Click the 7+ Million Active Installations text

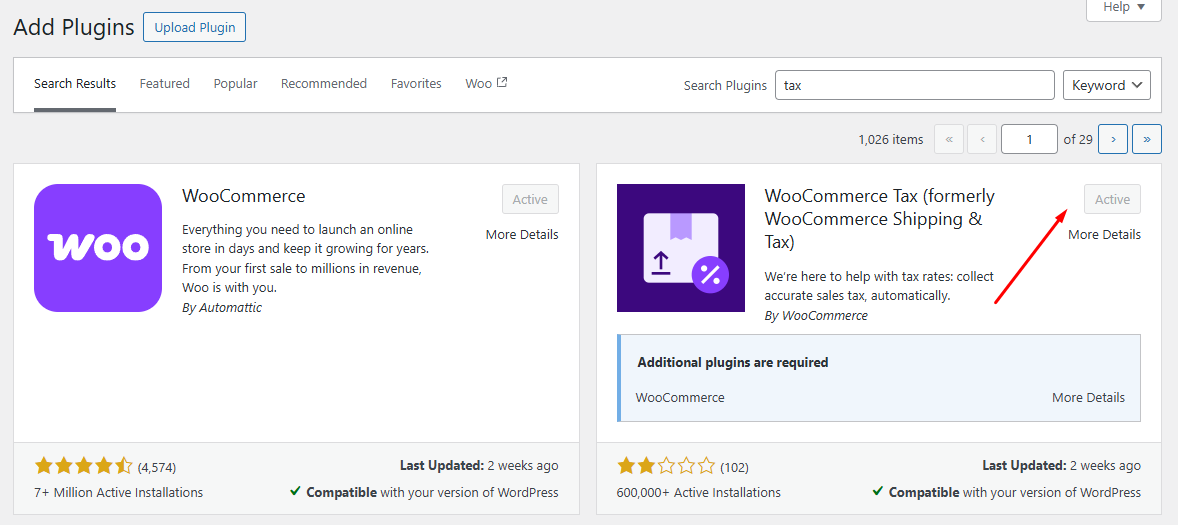119,493
